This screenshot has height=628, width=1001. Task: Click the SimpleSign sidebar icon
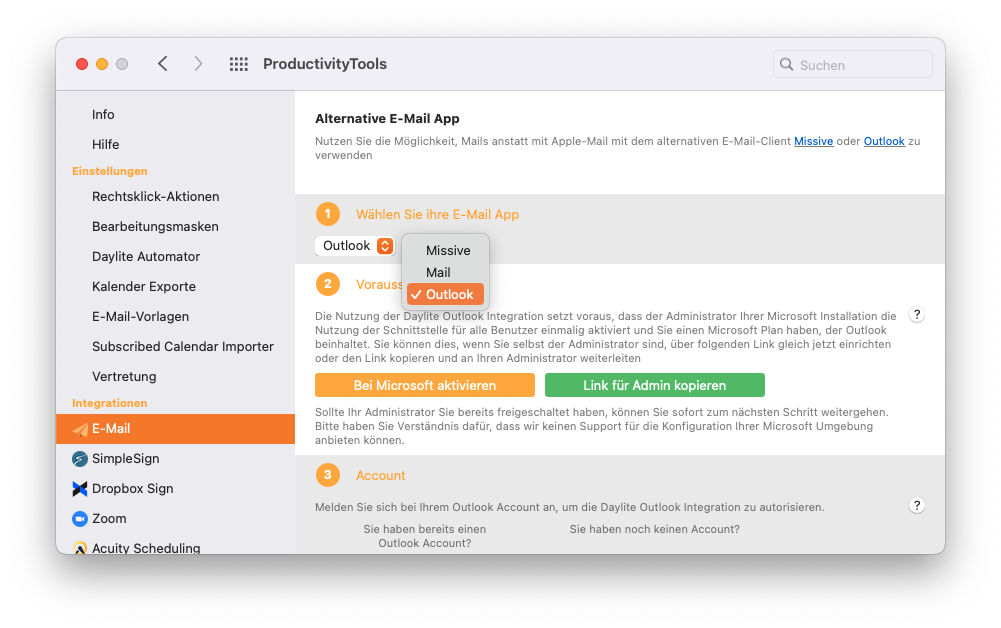click(80, 459)
